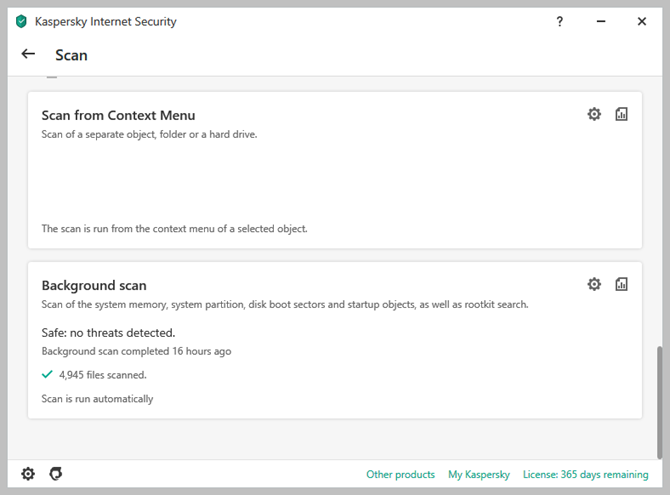Open the My Kaspersky link
Image resolution: width=670 pixels, height=495 pixels.
pos(478,475)
